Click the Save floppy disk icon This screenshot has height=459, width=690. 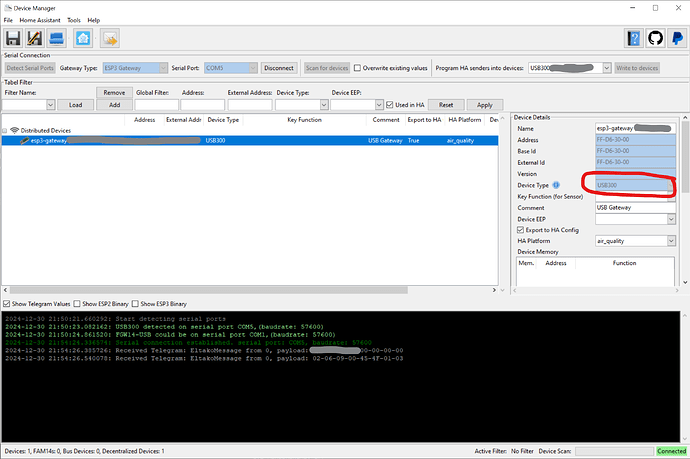13,38
